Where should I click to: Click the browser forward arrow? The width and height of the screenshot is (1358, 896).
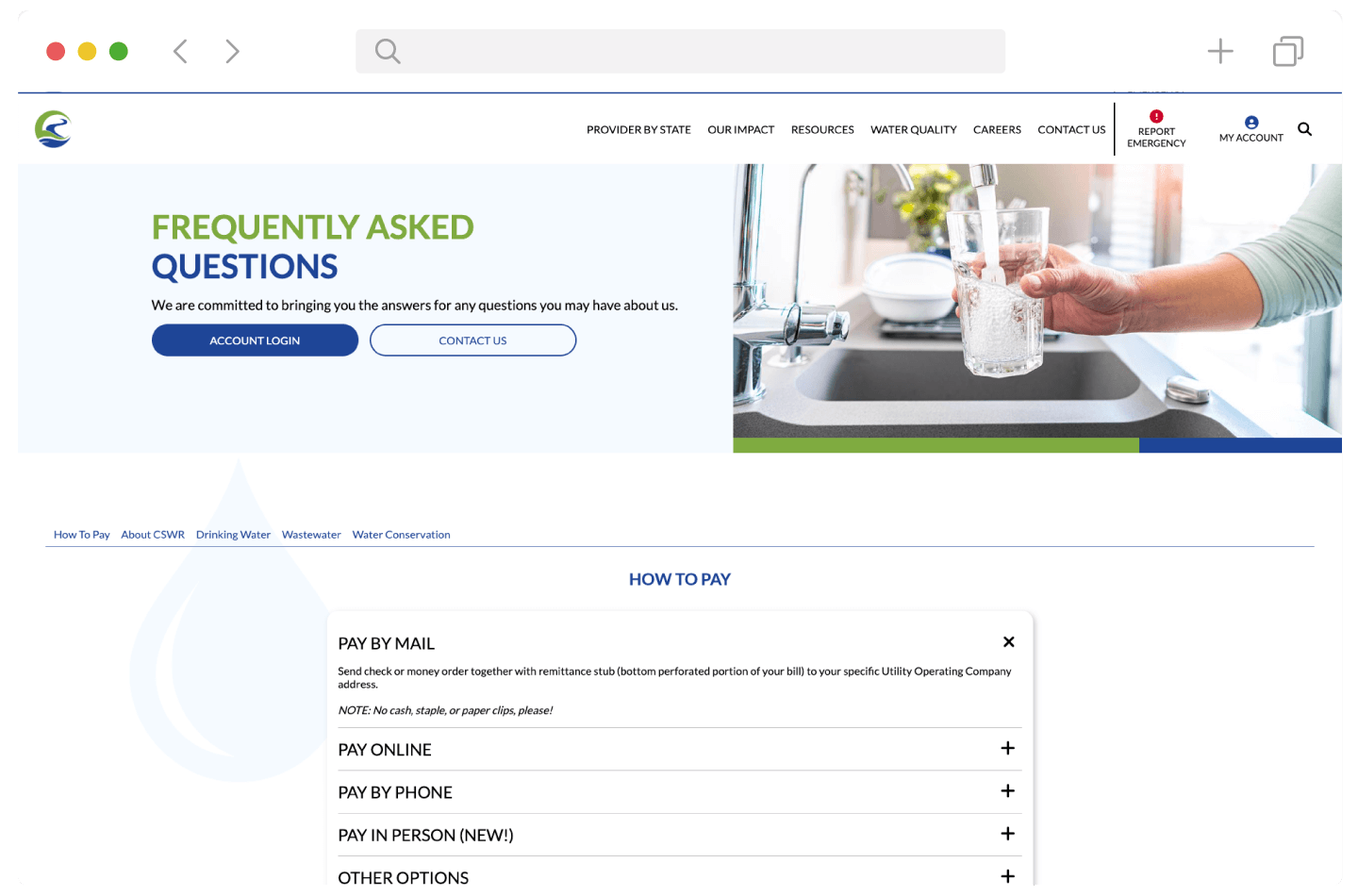click(232, 51)
